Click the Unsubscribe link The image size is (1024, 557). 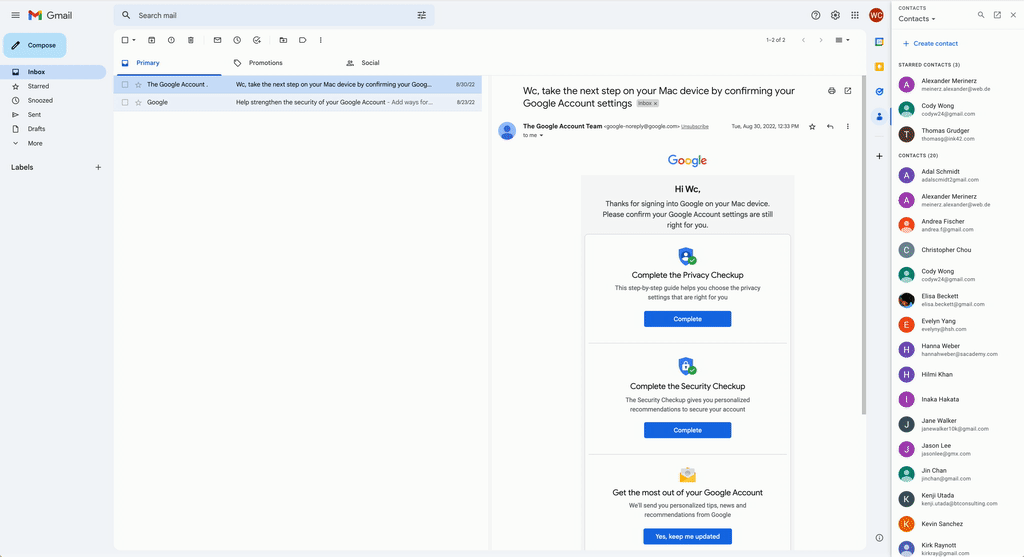point(695,127)
